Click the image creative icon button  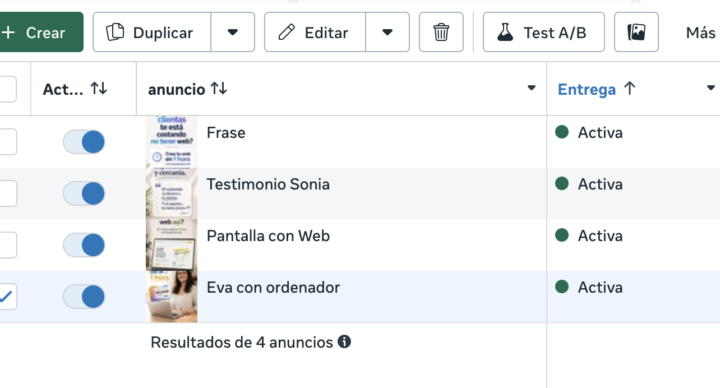(x=636, y=32)
